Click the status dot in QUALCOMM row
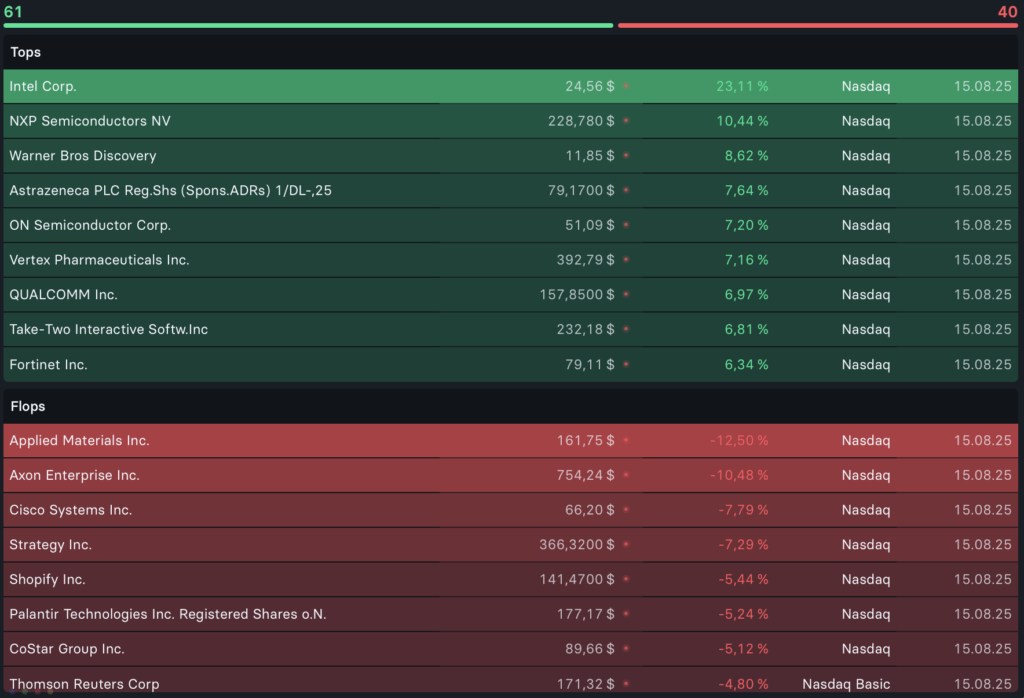This screenshot has width=1024, height=698. click(626, 294)
